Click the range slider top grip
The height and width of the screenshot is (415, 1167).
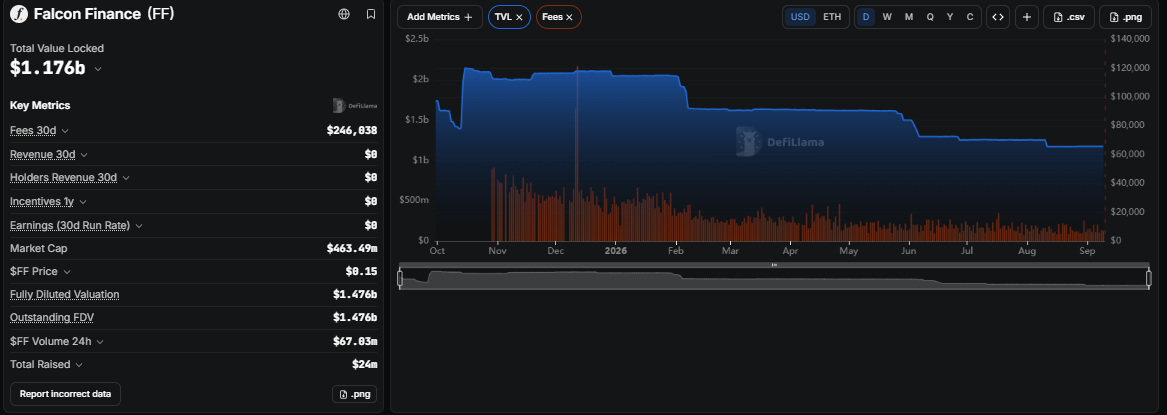click(x=774, y=265)
